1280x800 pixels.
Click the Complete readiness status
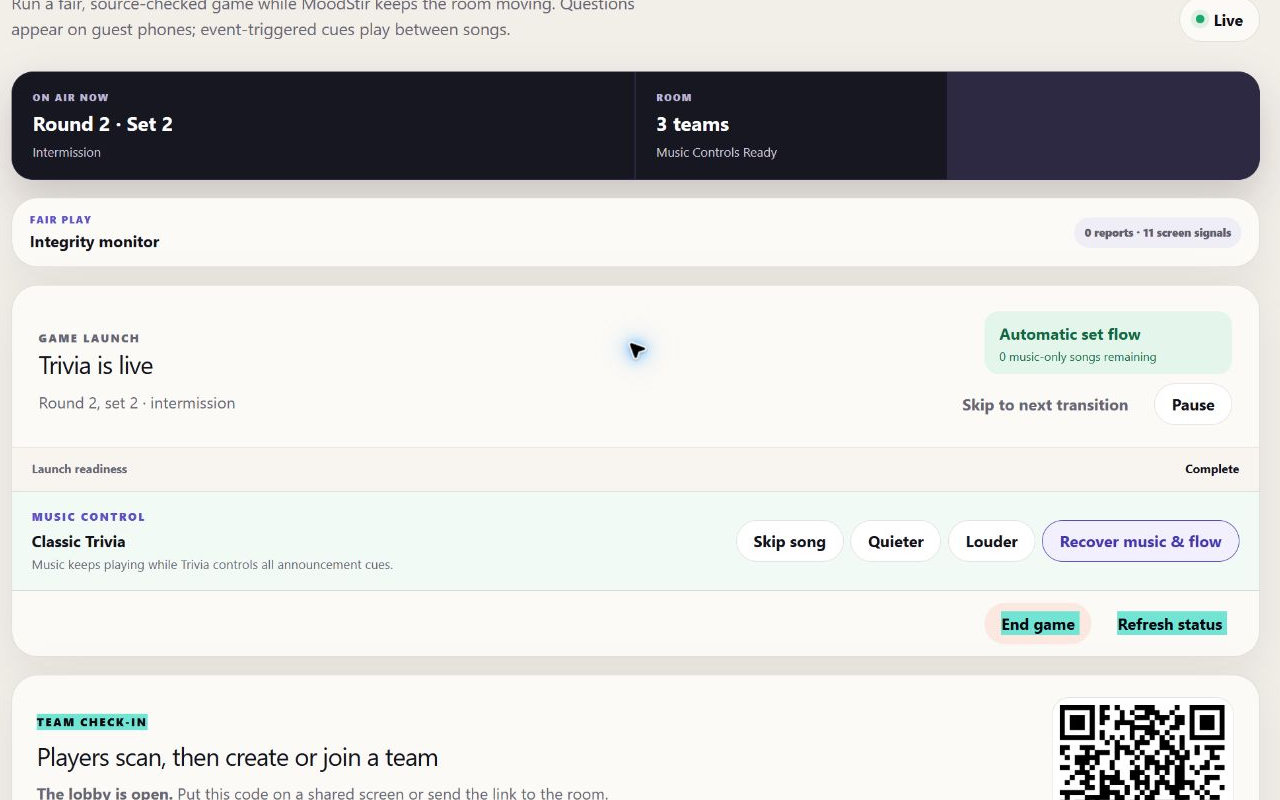[x=1212, y=469]
